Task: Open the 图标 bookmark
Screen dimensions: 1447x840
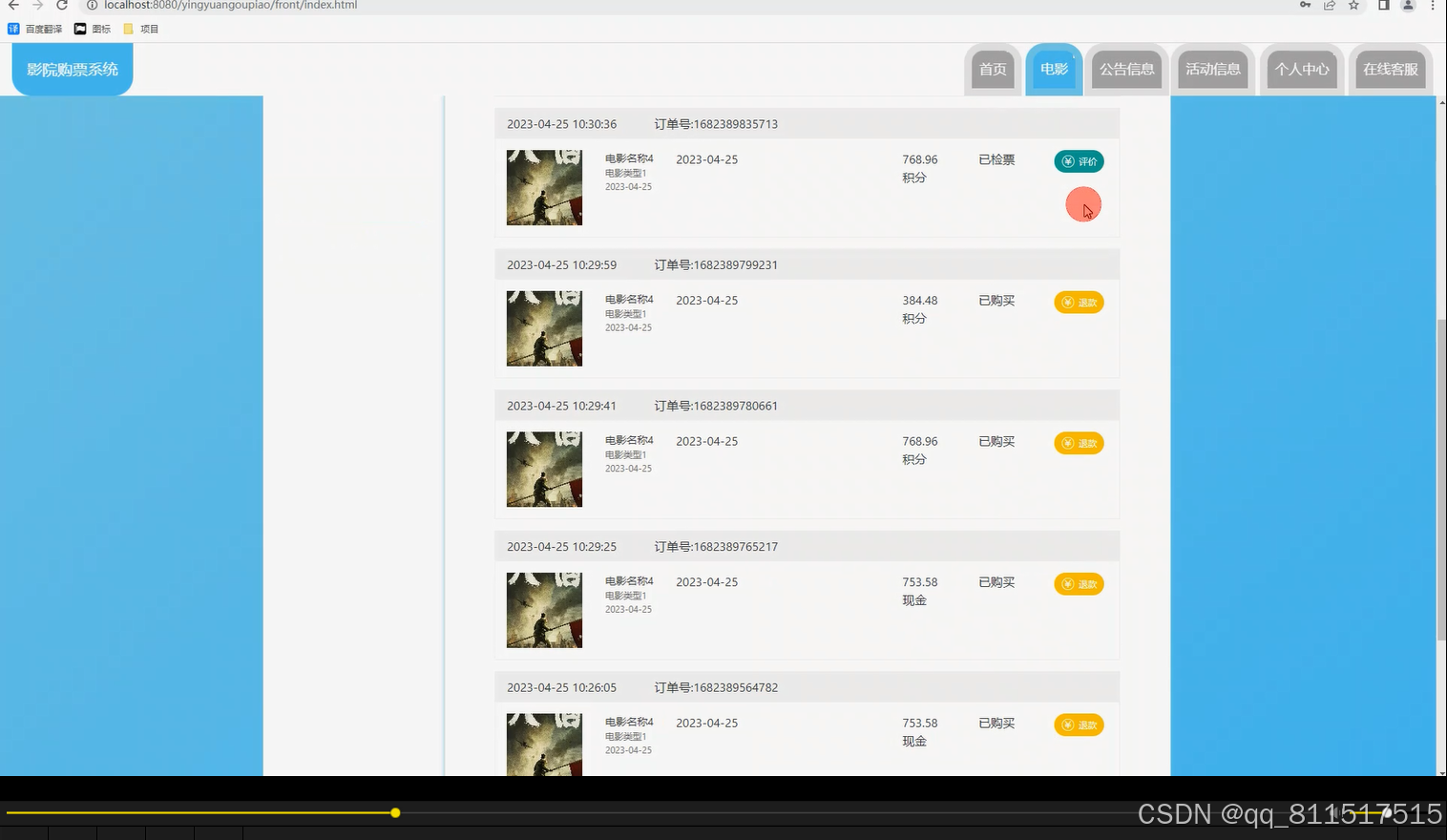Action: point(93,29)
